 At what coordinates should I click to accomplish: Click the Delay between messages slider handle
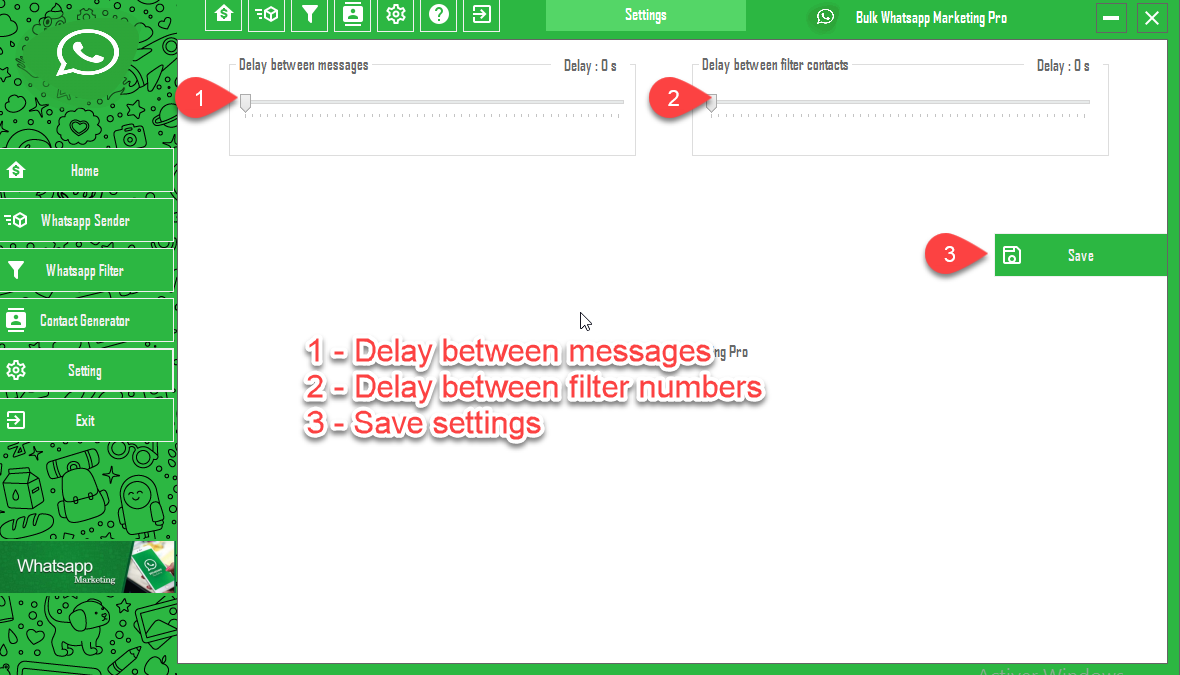(245, 102)
